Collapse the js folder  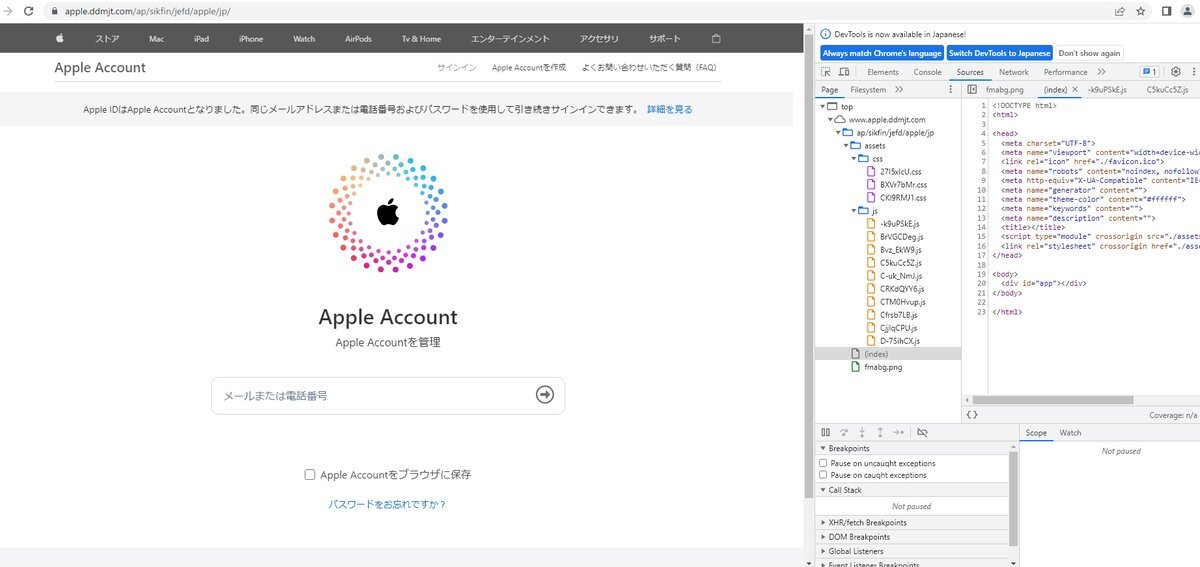click(854, 211)
